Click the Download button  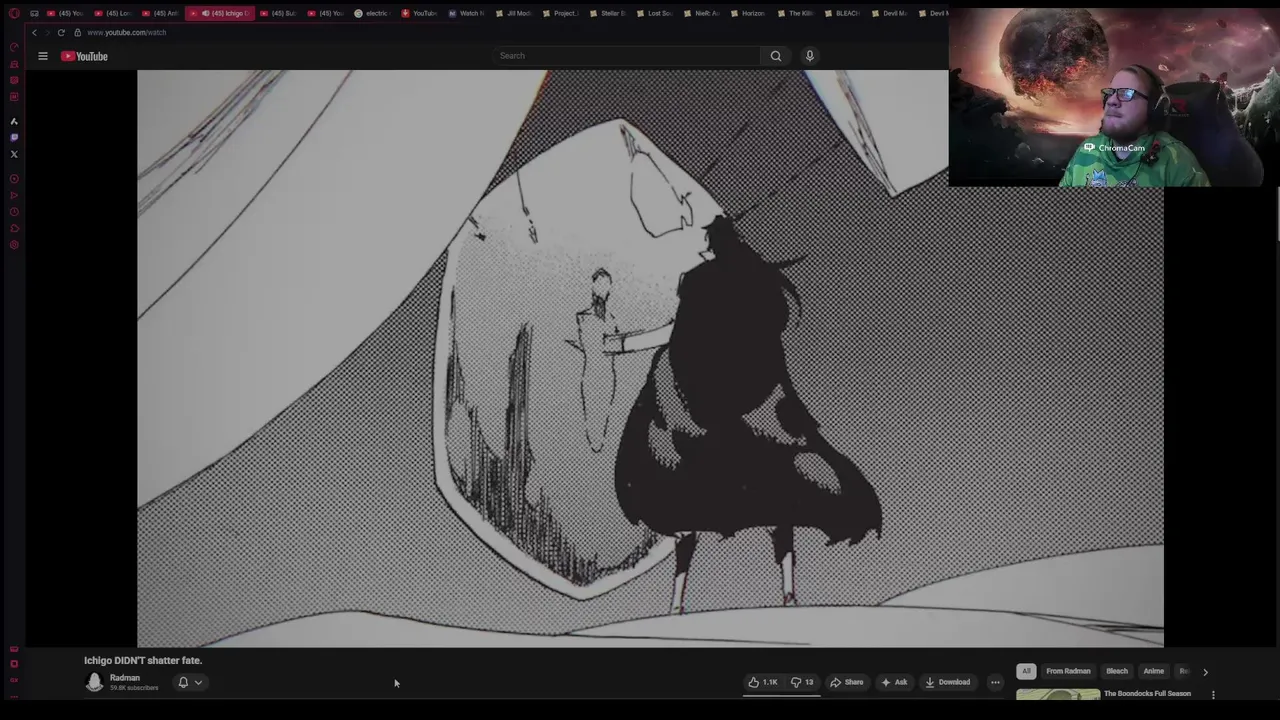click(x=947, y=682)
